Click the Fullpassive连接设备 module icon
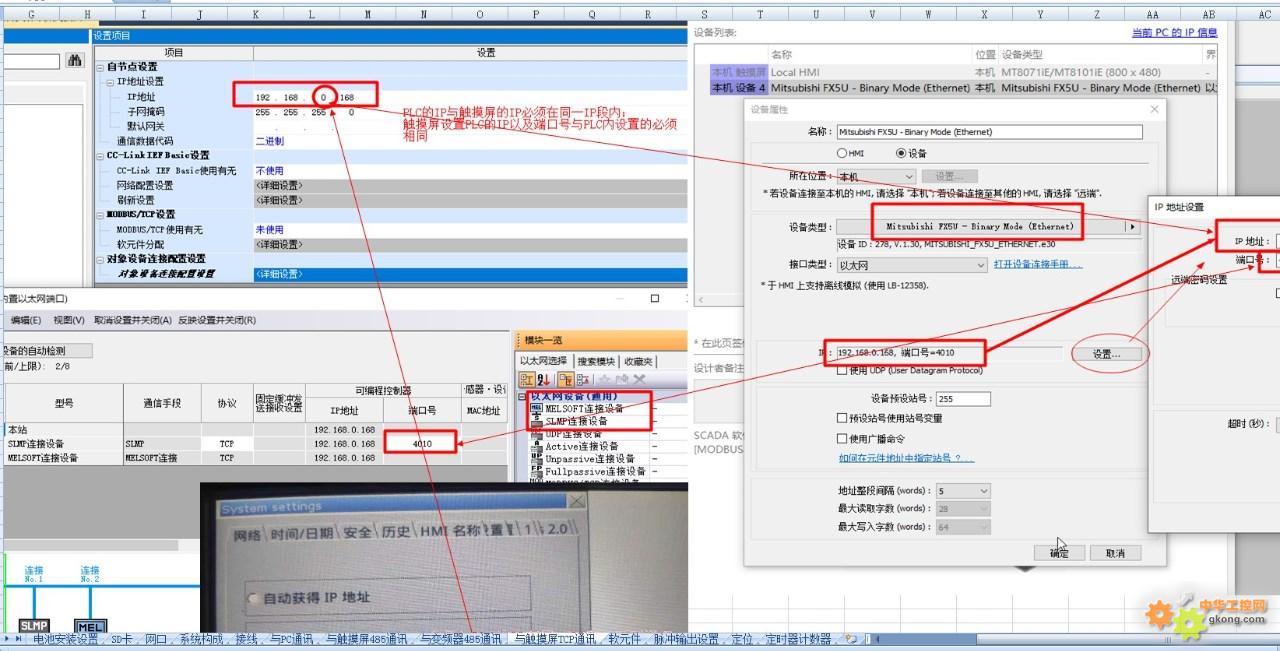The height and width of the screenshot is (651, 1280). [x=537, y=470]
